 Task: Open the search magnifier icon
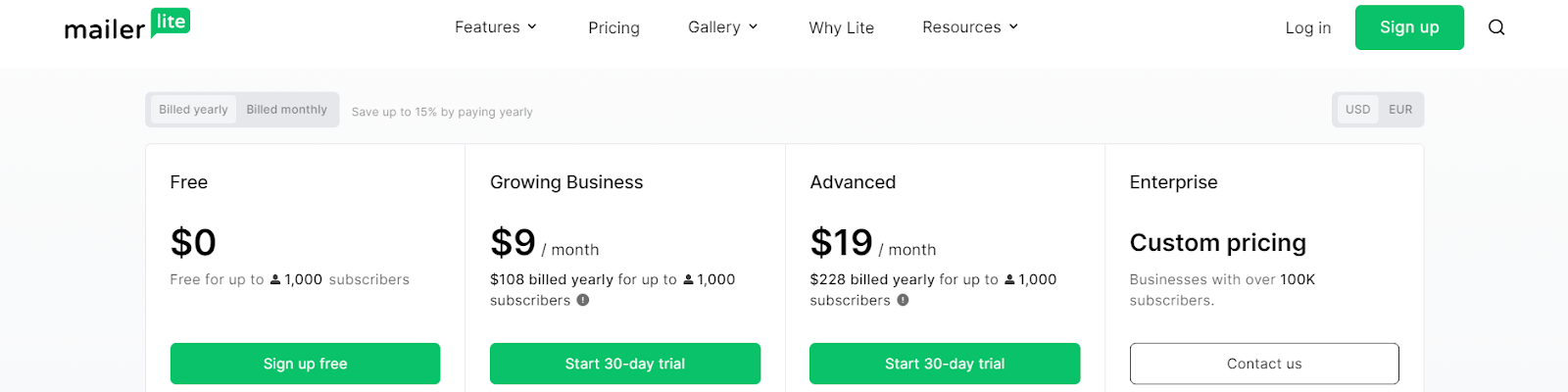pos(1496,27)
